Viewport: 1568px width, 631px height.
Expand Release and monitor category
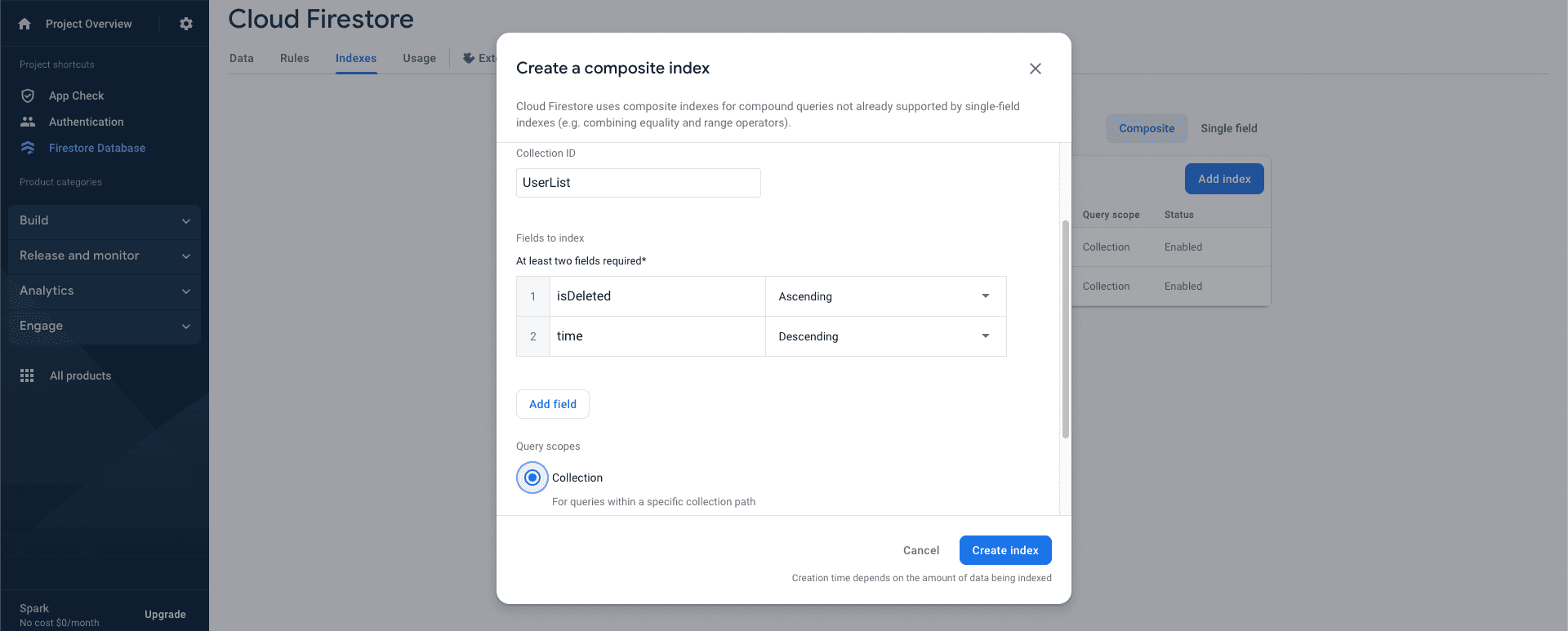(105, 256)
